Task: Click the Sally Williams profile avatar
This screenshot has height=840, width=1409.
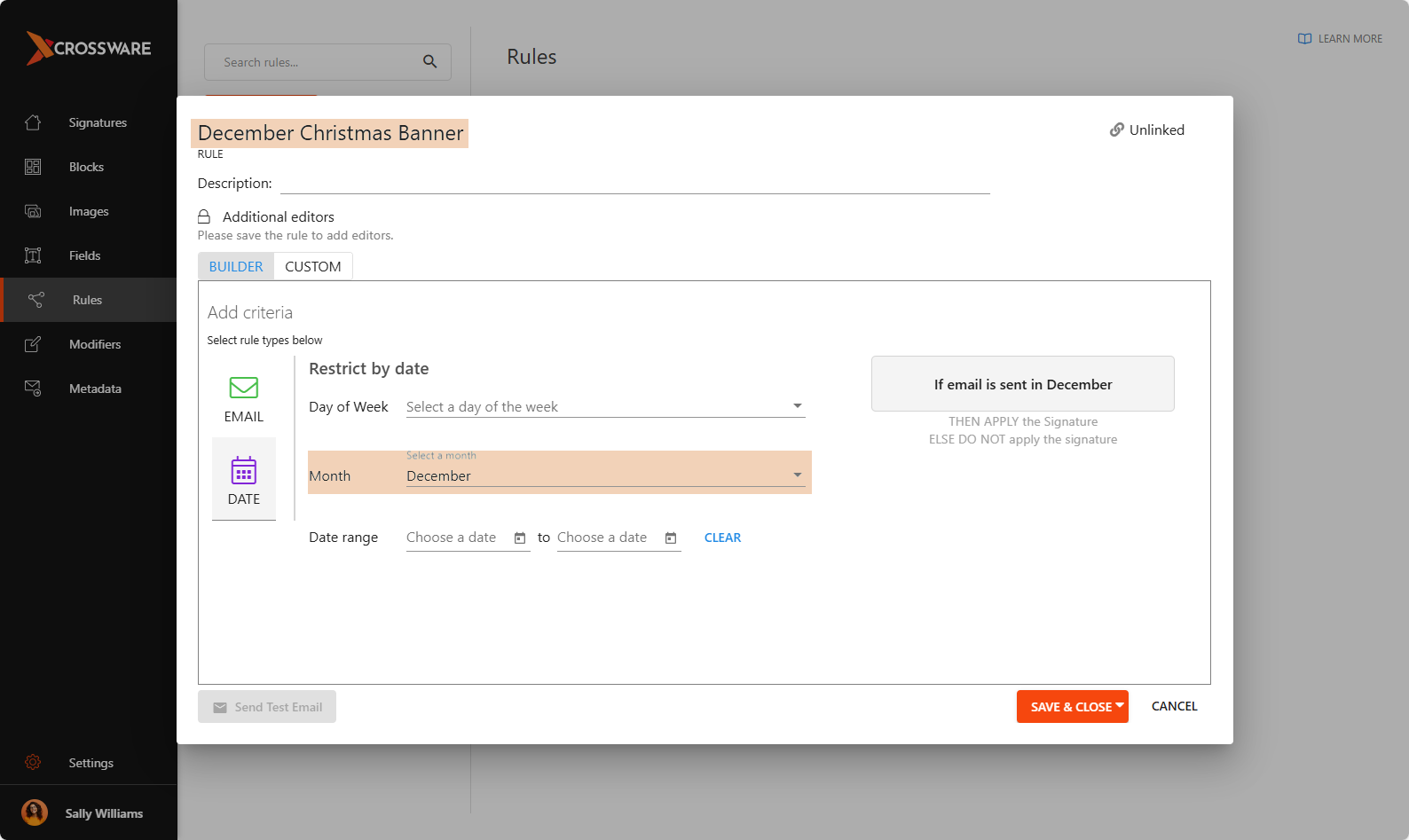Action: (35, 813)
